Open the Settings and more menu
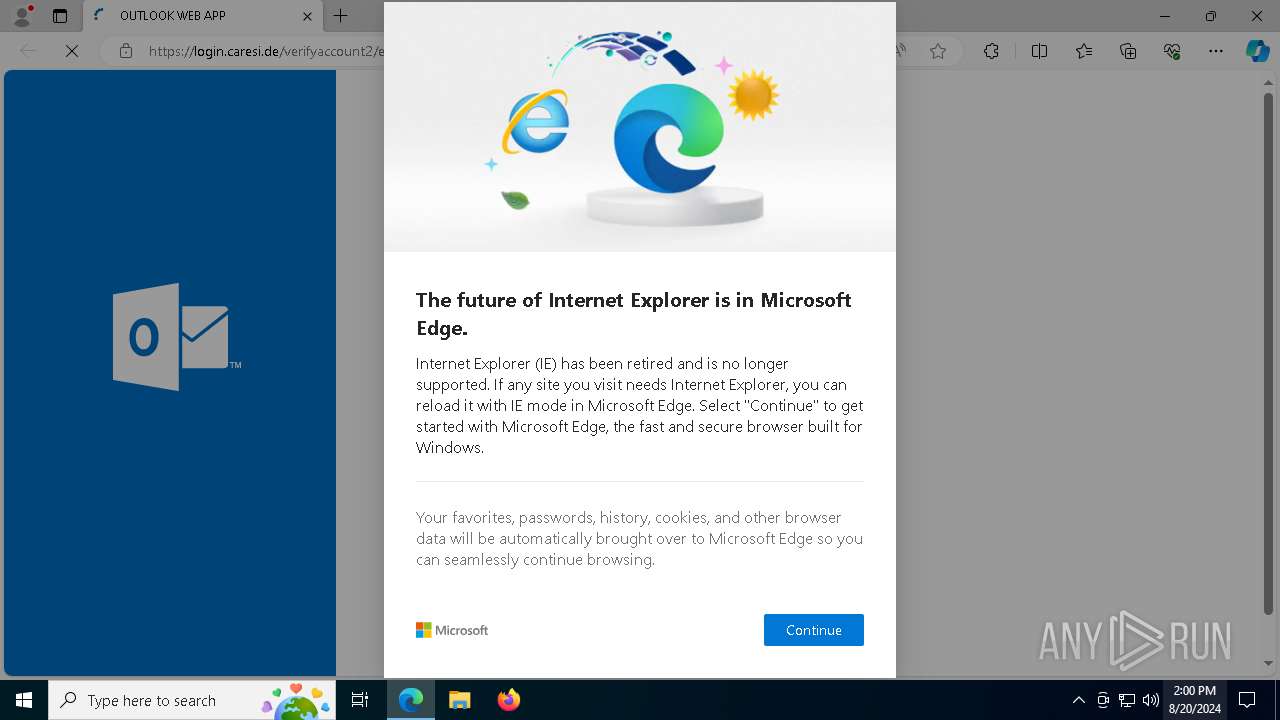This screenshot has width=1280, height=720. point(1216,51)
